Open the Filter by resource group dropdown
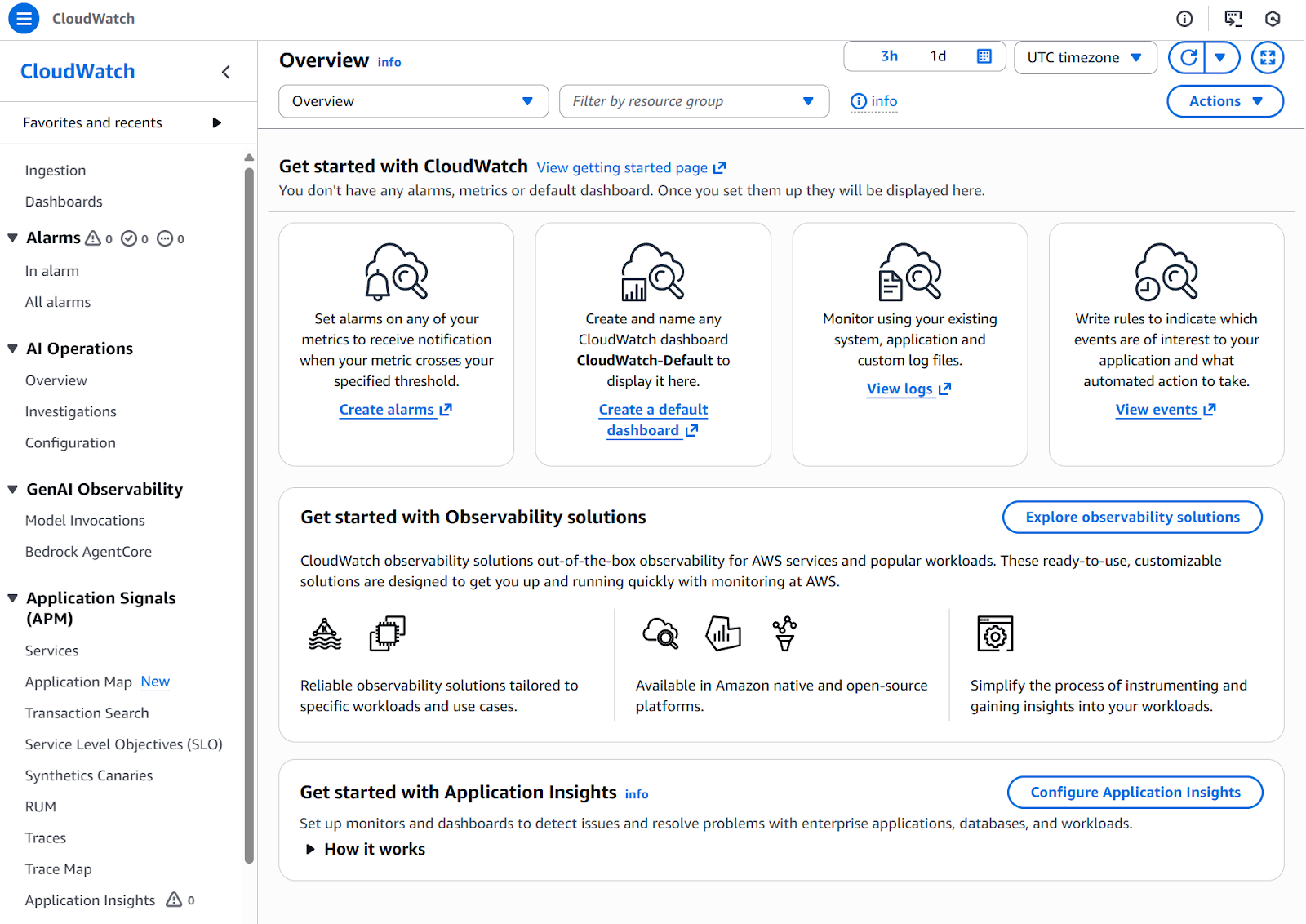1306x924 pixels. [693, 101]
